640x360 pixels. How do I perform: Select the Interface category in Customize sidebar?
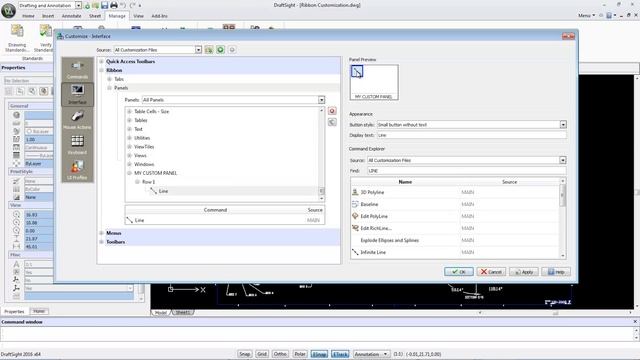tap(78, 94)
